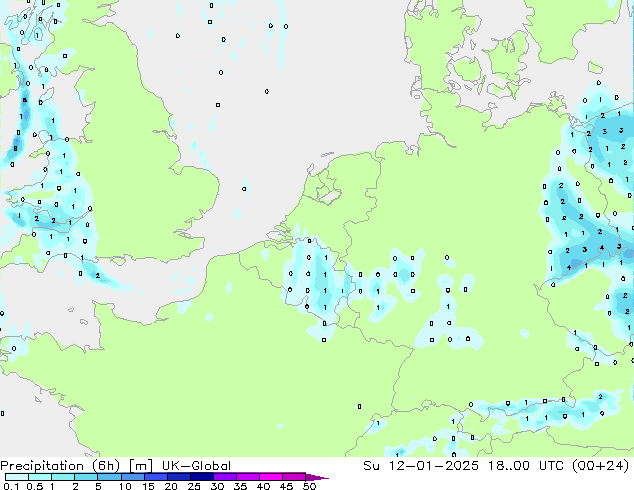Click the legend label '20'
Screen dimensions: 634x490
pos(170,486)
